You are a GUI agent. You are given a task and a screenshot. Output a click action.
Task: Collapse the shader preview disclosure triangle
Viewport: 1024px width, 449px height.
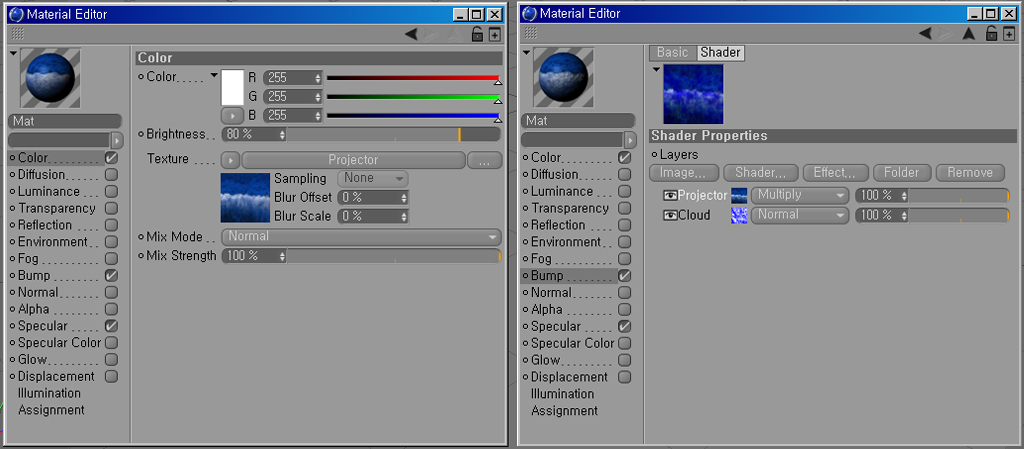tap(655, 70)
